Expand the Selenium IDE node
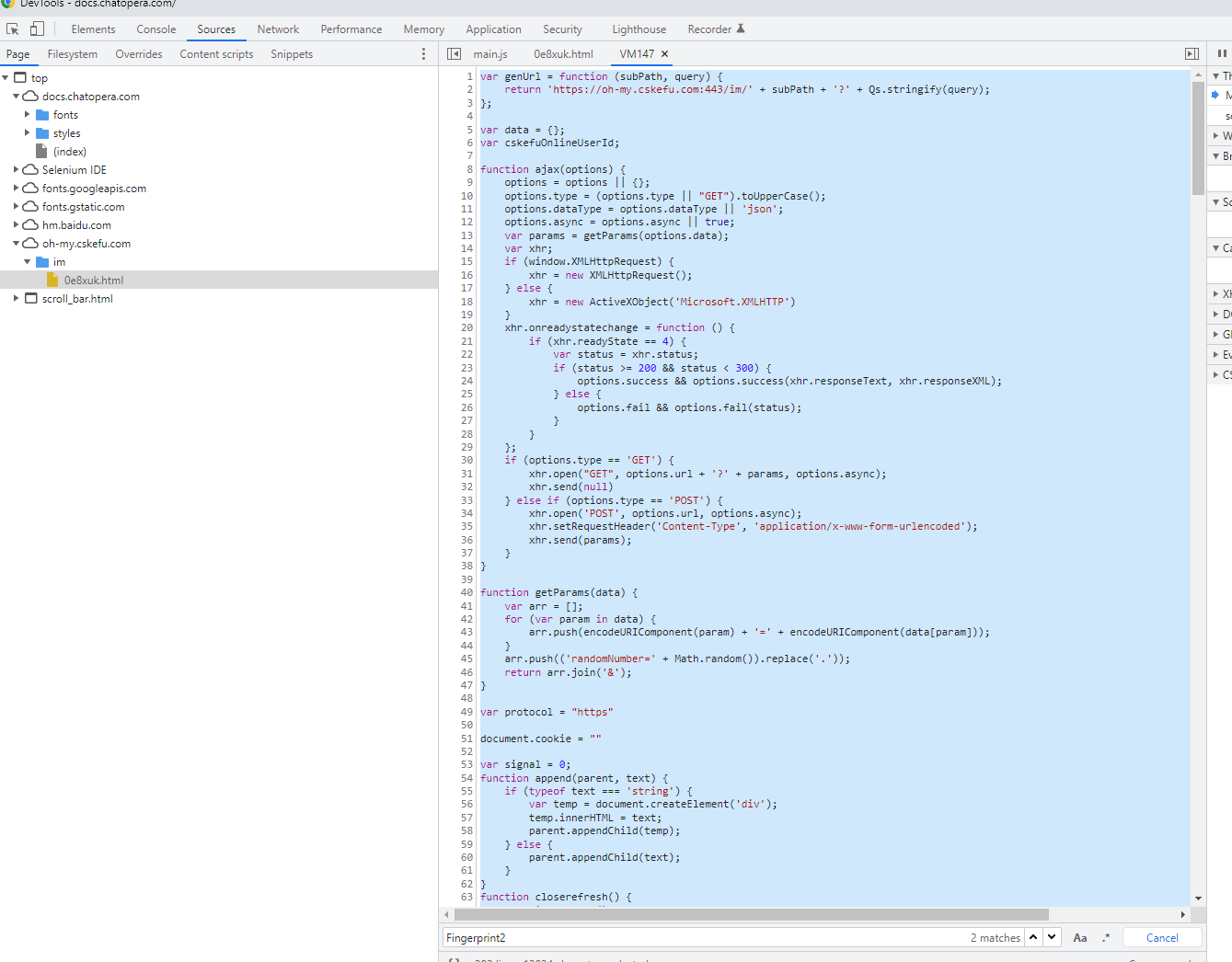Screen dimensions: 1232x962 click(x=17, y=170)
